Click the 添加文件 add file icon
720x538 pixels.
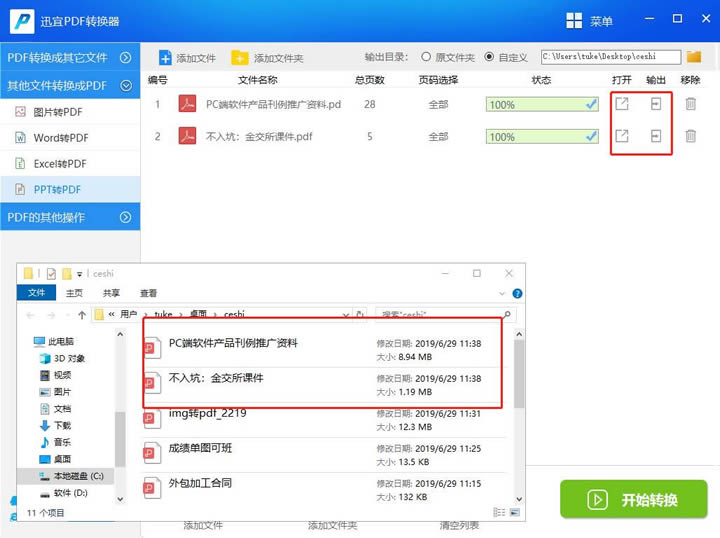(x=165, y=58)
